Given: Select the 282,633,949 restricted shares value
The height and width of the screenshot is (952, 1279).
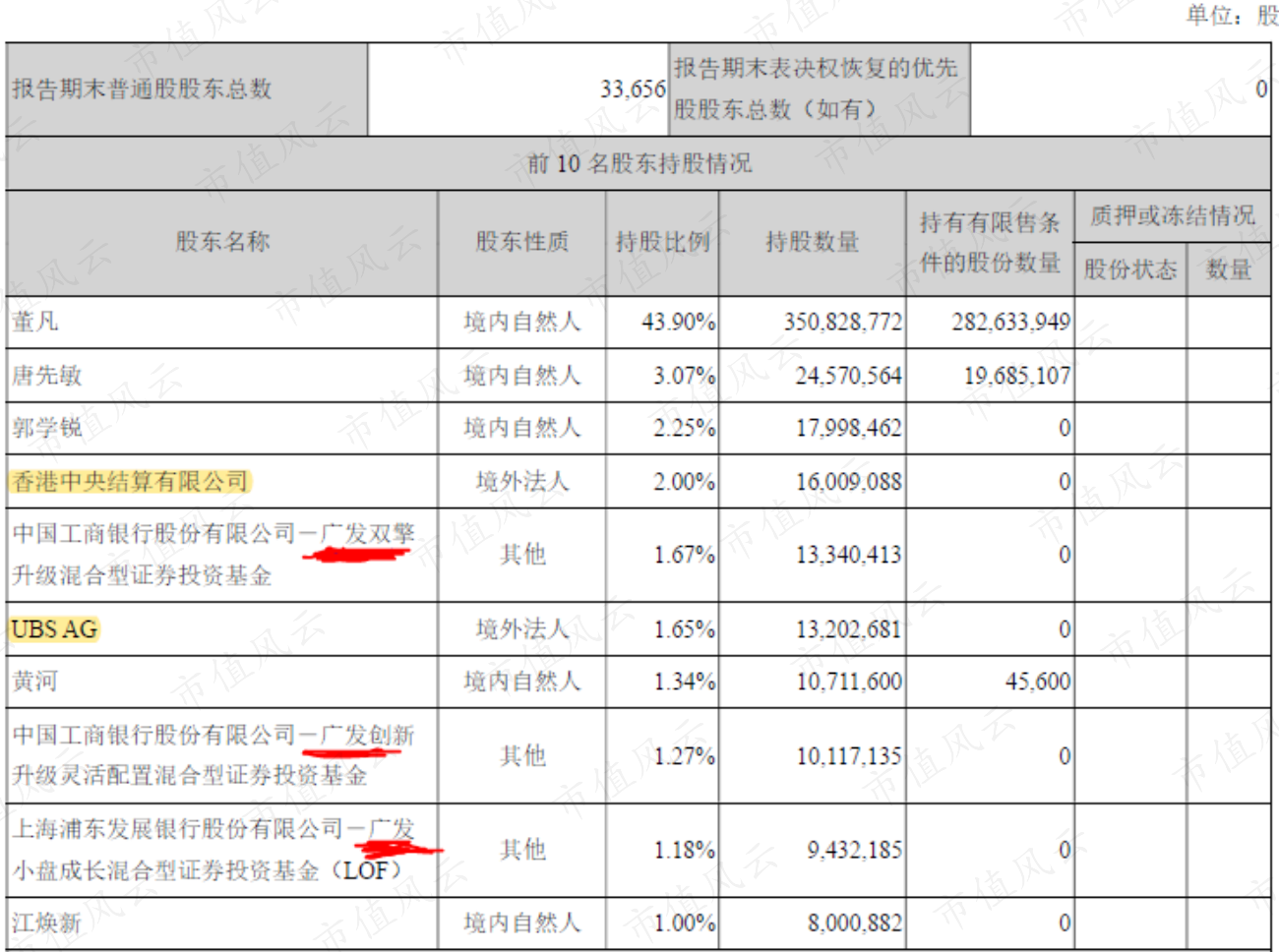Looking at the screenshot, I should [x=1011, y=322].
